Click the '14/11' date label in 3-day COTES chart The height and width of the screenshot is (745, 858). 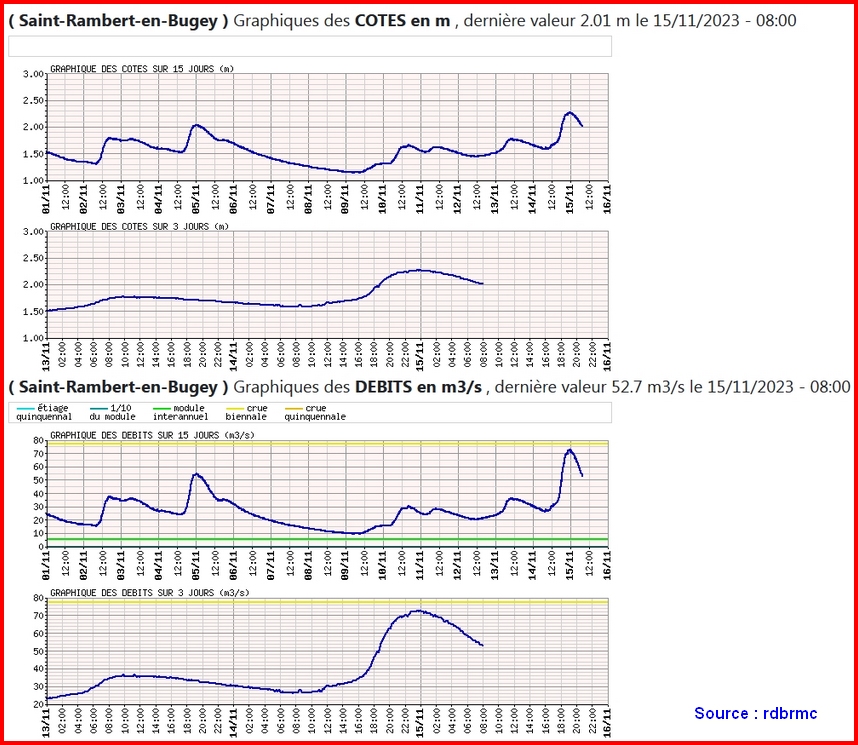(234, 356)
